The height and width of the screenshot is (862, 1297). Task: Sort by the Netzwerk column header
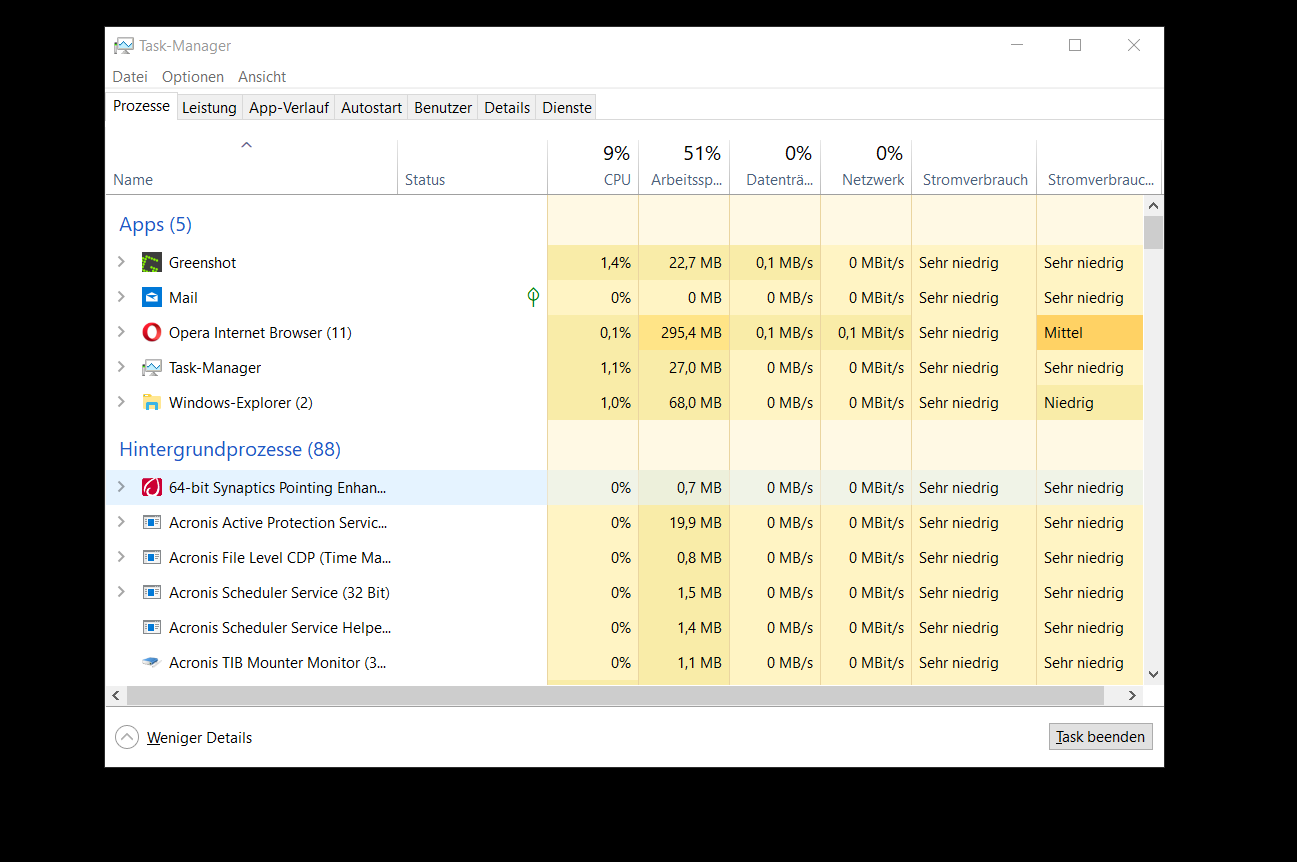pos(866,167)
